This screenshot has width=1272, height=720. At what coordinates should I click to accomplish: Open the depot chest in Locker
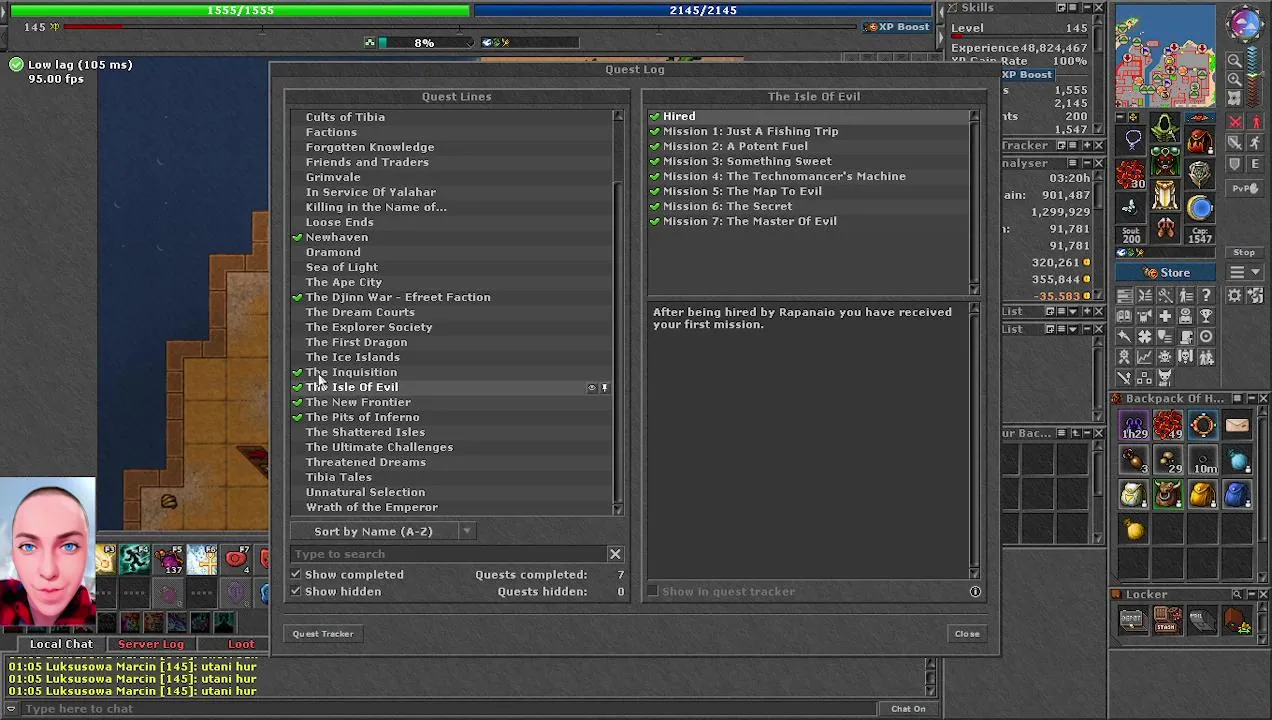click(x=1132, y=620)
